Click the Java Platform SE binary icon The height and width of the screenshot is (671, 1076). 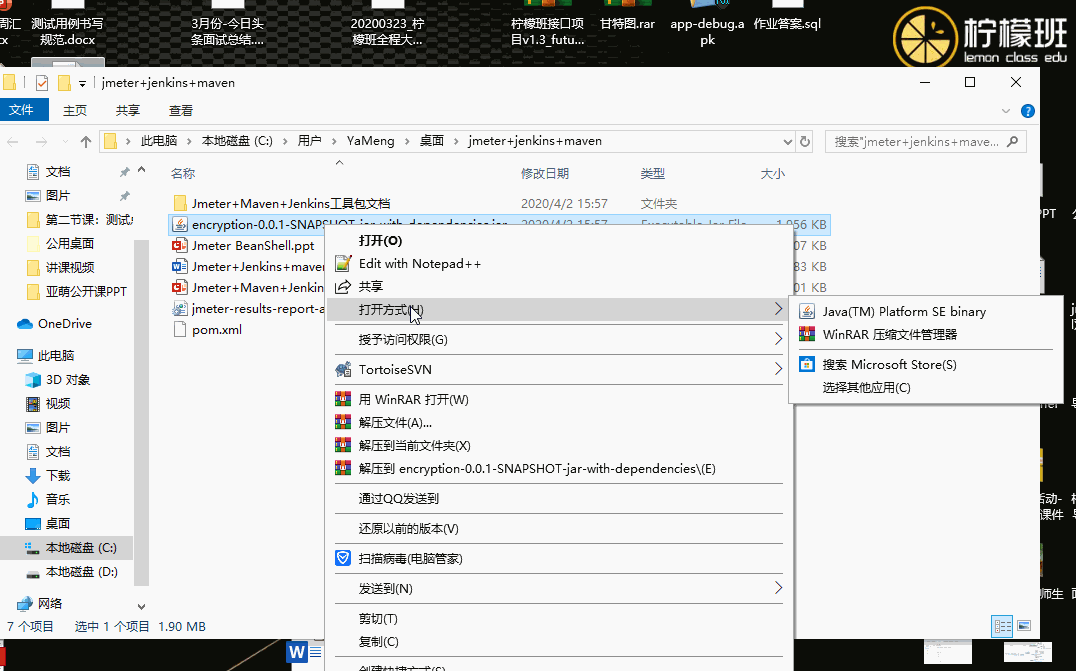(x=806, y=312)
